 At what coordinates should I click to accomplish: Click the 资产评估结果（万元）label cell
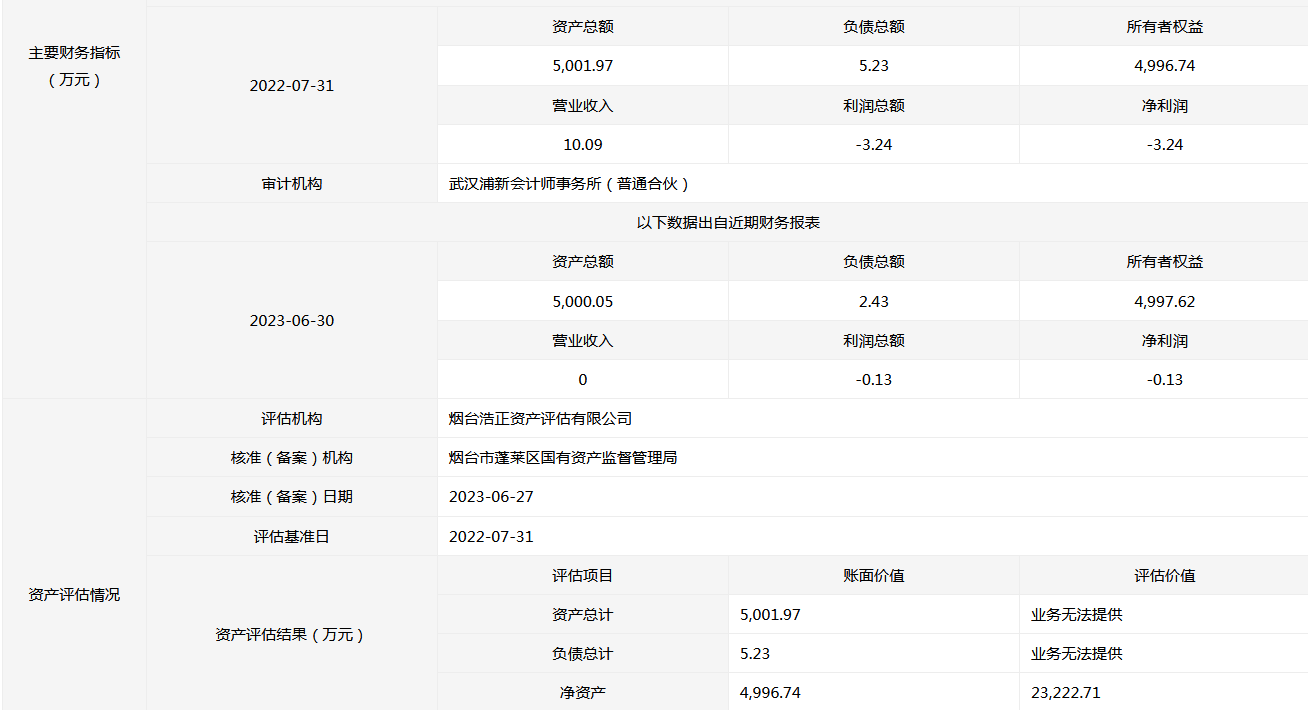pyautogui.click(x=291, y=635)
